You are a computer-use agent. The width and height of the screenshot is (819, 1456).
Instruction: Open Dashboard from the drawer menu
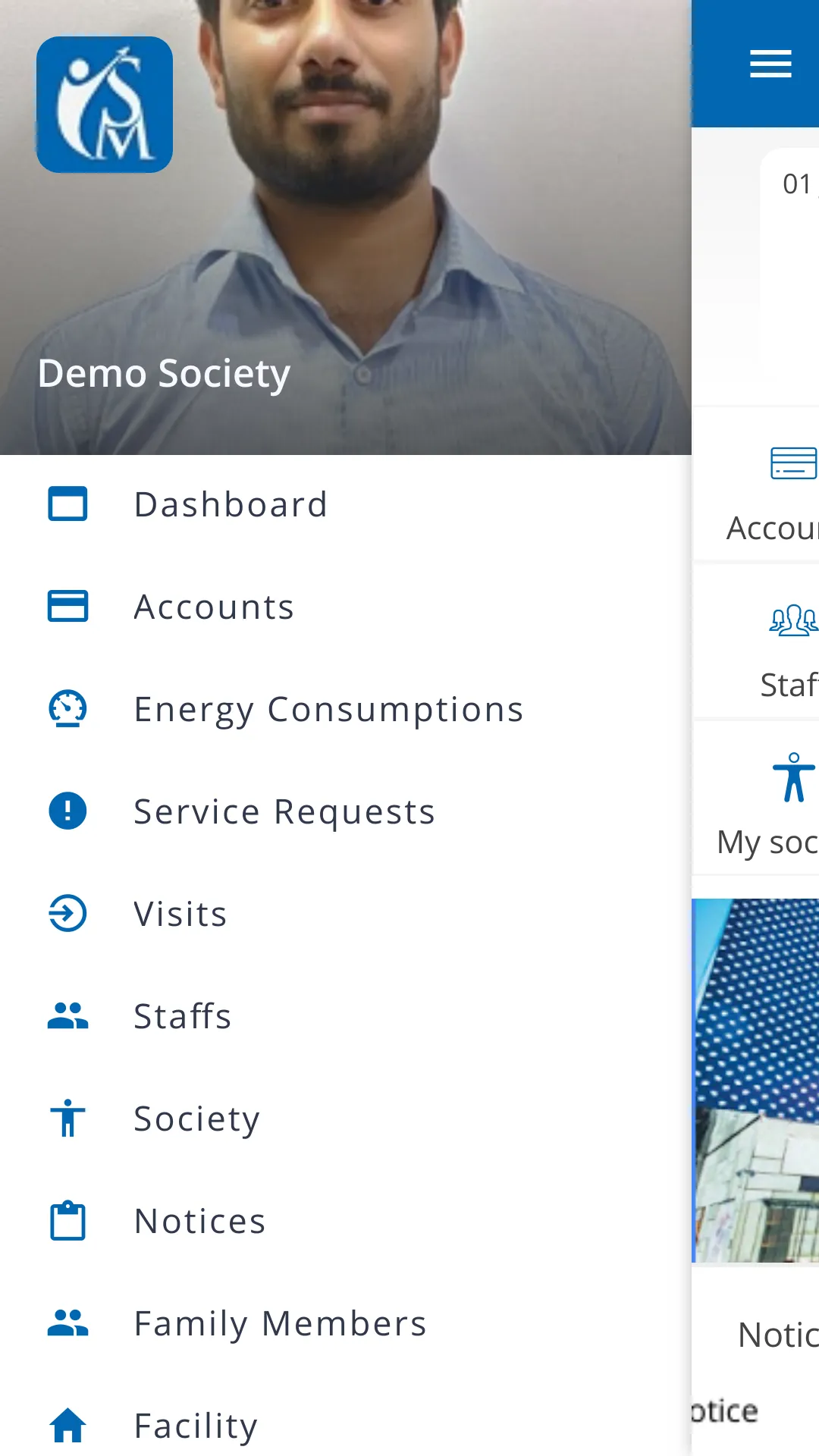click(x=346, y=504)
